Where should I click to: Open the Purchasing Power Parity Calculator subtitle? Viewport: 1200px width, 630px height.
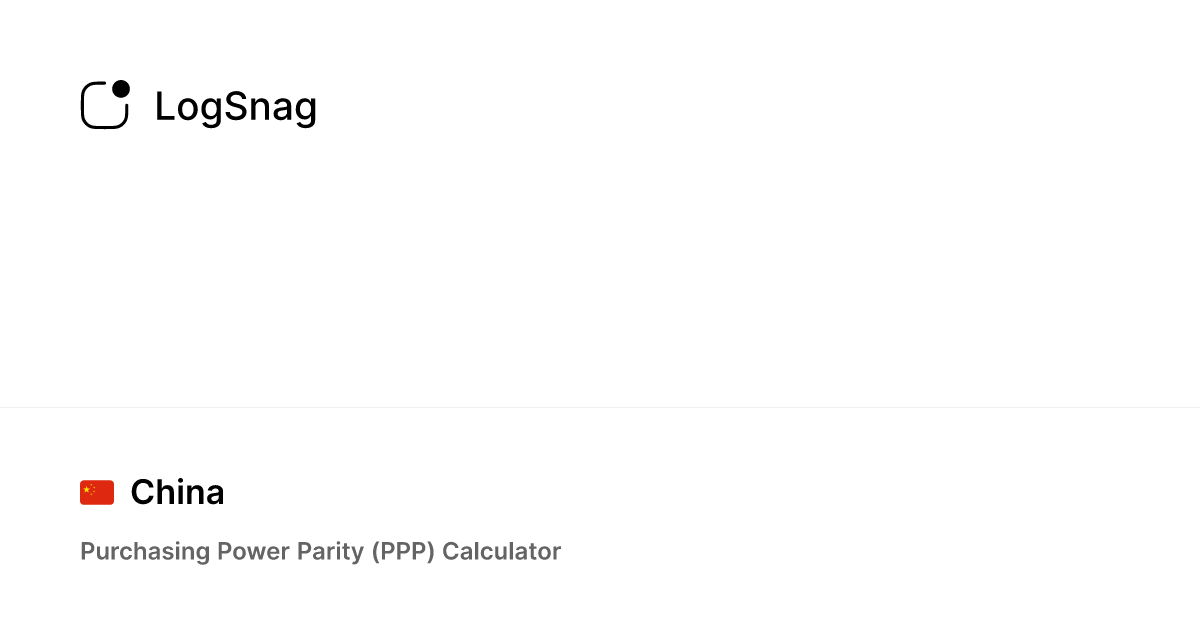point(320,551)
